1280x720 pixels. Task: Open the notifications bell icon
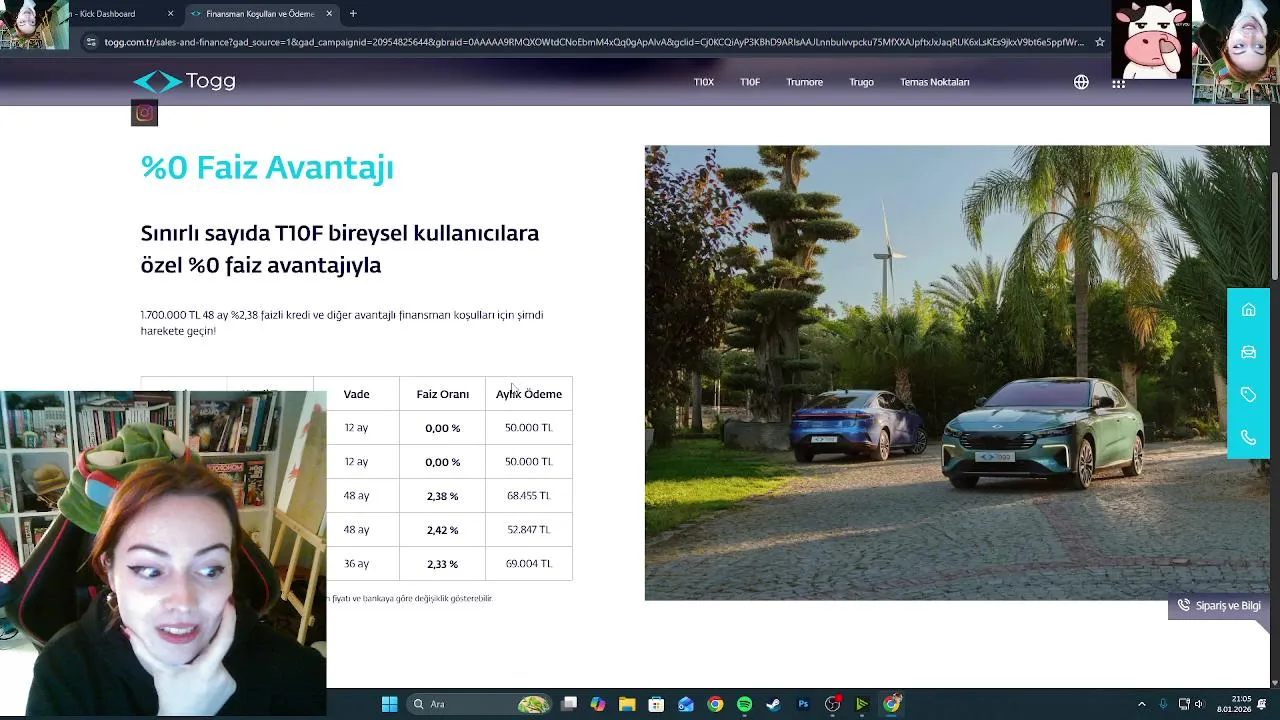[x=1263, y=704]
